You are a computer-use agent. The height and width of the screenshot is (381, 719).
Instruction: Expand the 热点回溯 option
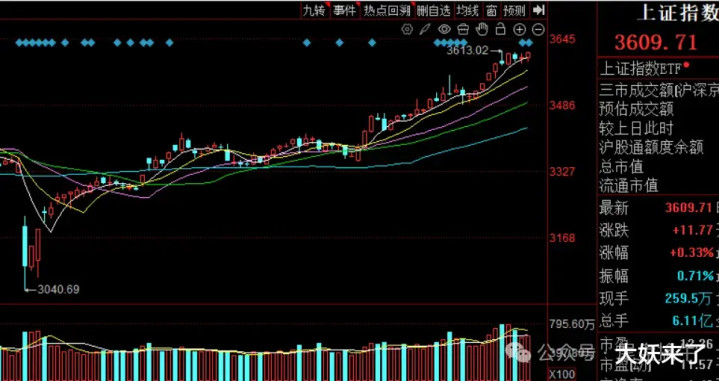(x=387, y=11)
